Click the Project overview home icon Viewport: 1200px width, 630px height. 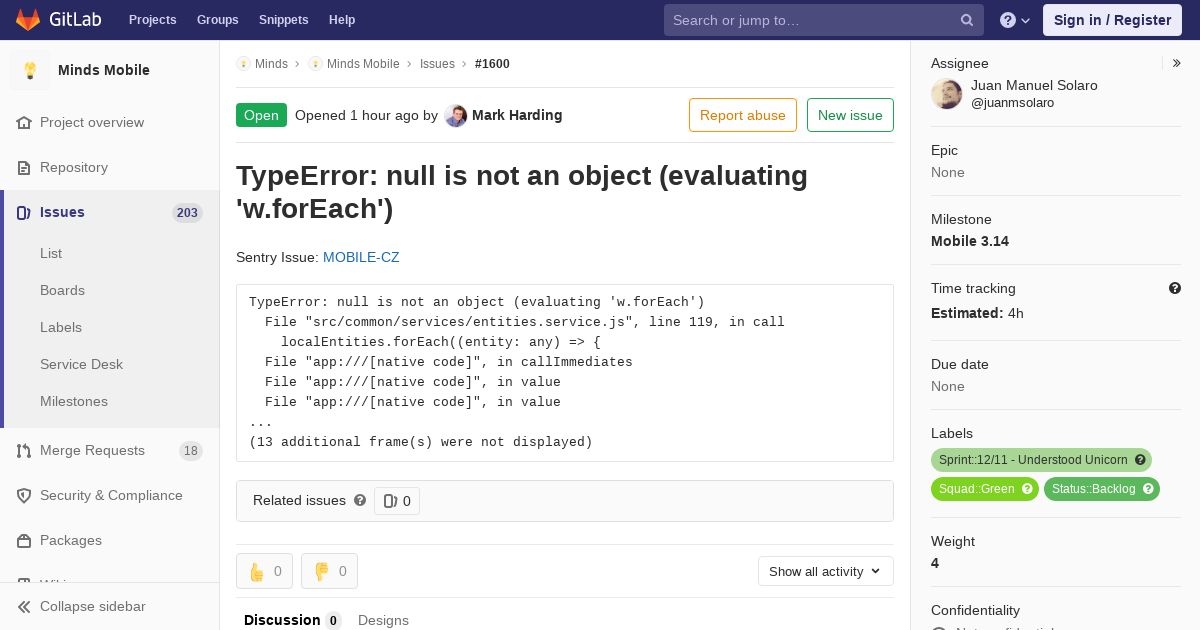(x=24, y=122)
